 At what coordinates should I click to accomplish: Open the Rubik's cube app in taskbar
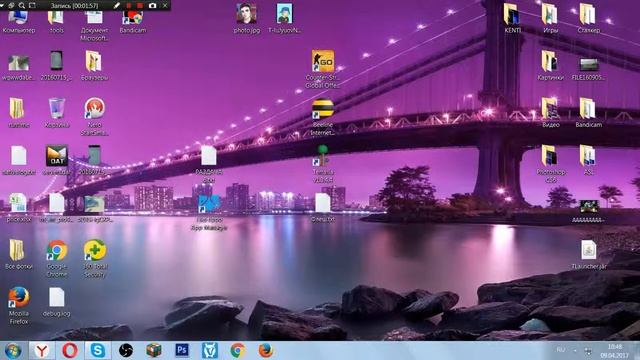(x=153, y=351)
